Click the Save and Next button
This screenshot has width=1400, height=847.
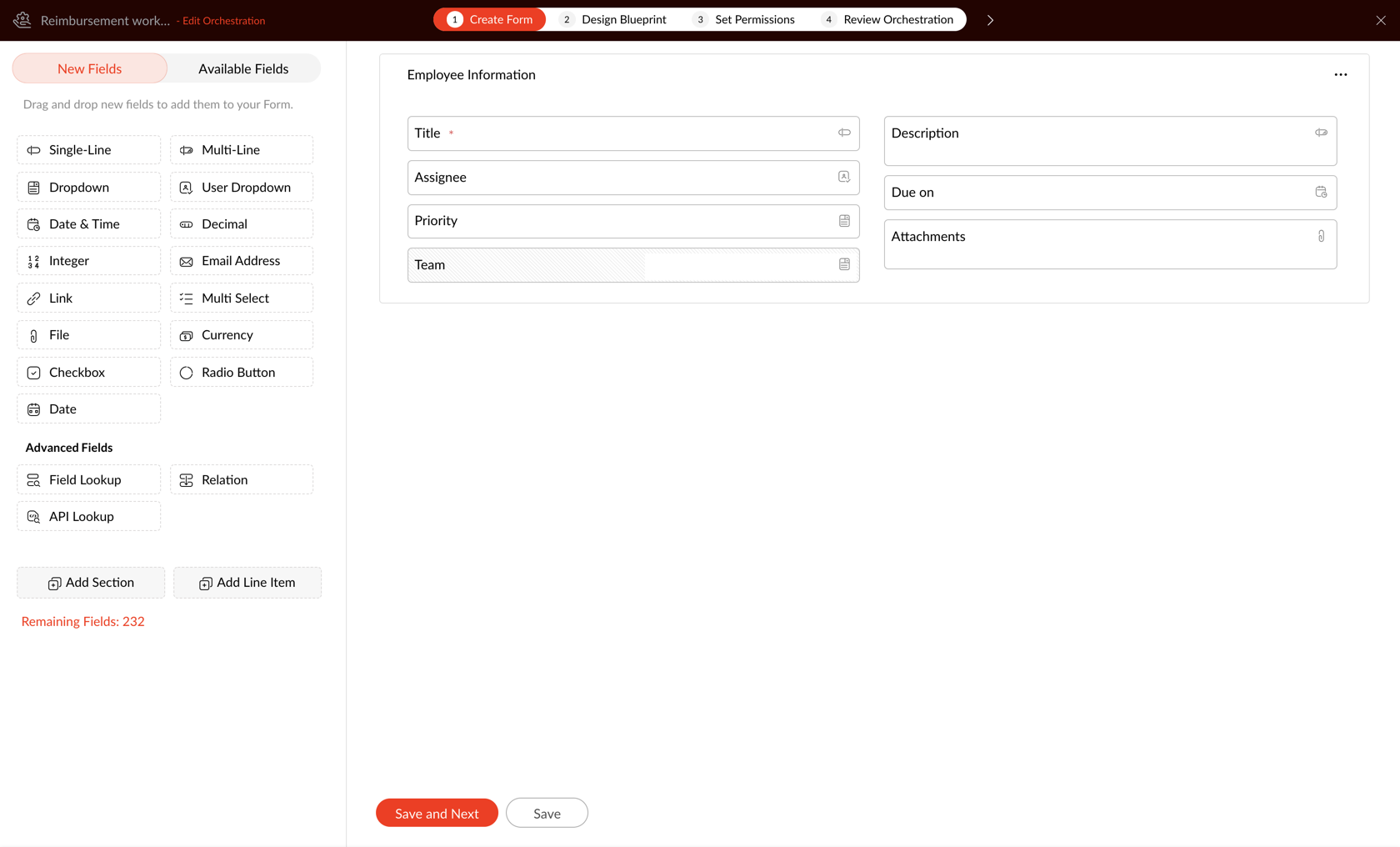(x=437, y=813)
